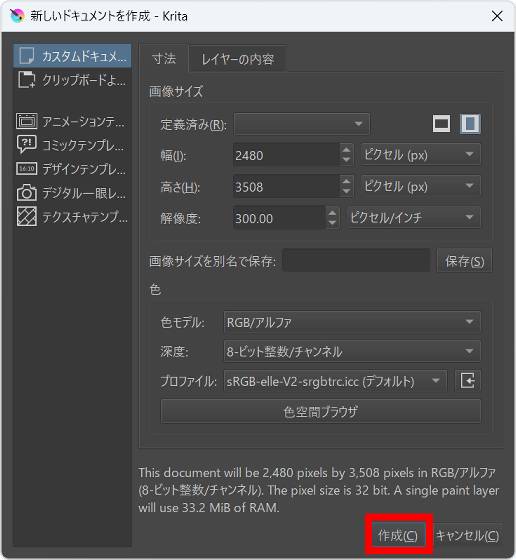Set portrait orientation icon

[x=470, y=124]
